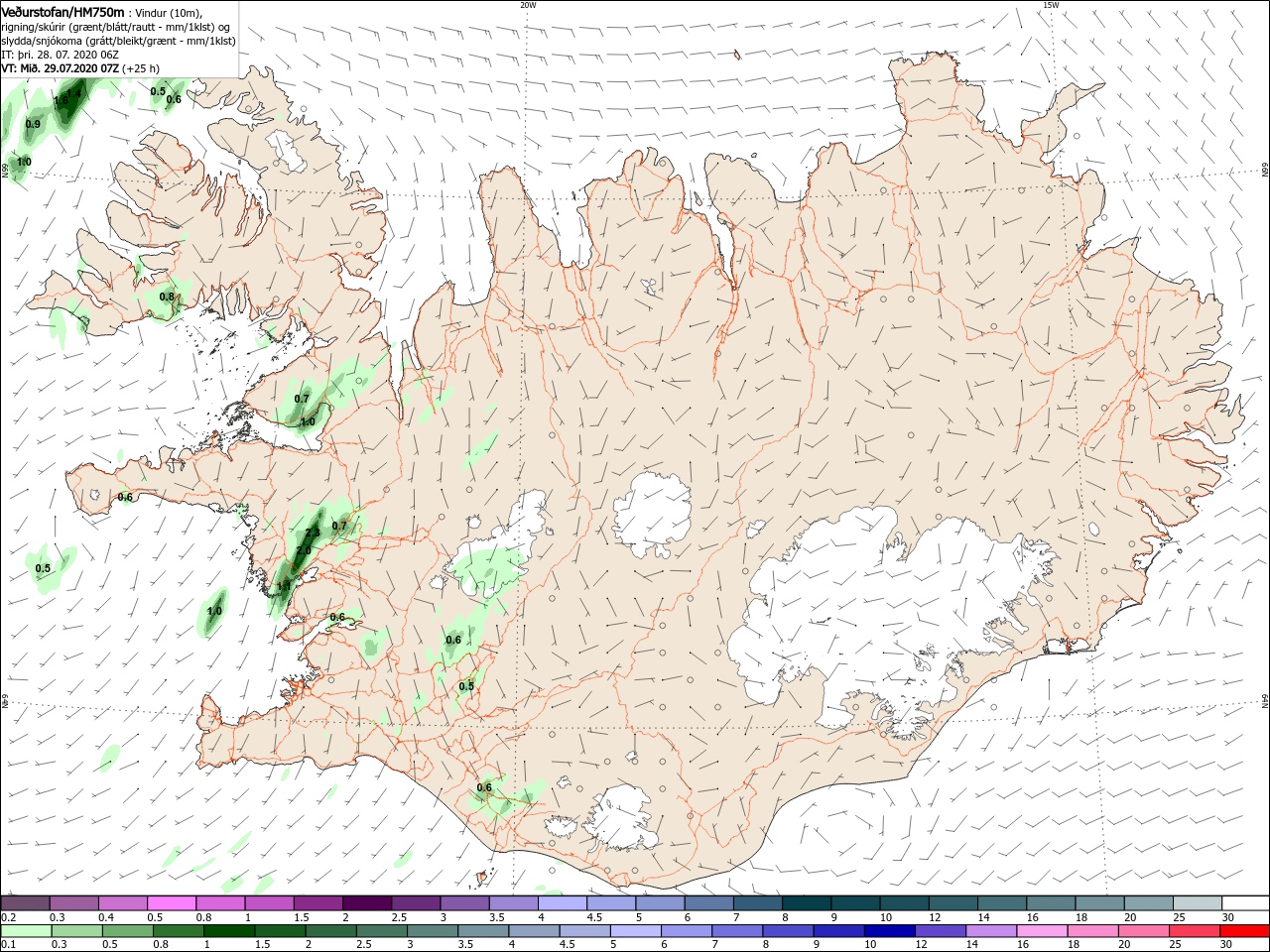
Task: Pick the bright pink snow swatch labeled 0.5
Action: (171, 903)
